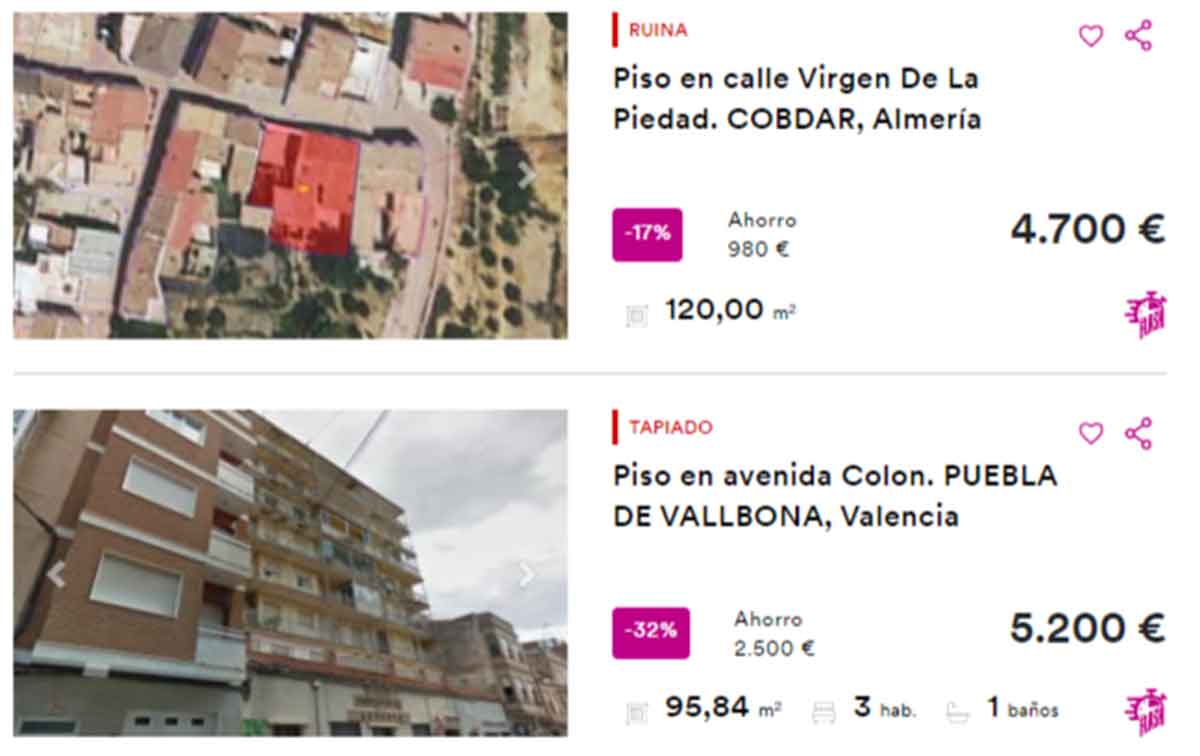Image resolution: width=1200 pixels, height=756 pixels.
Task: Favorite the Cobdar listing with heart icon
Action: tap(1090, 36)
